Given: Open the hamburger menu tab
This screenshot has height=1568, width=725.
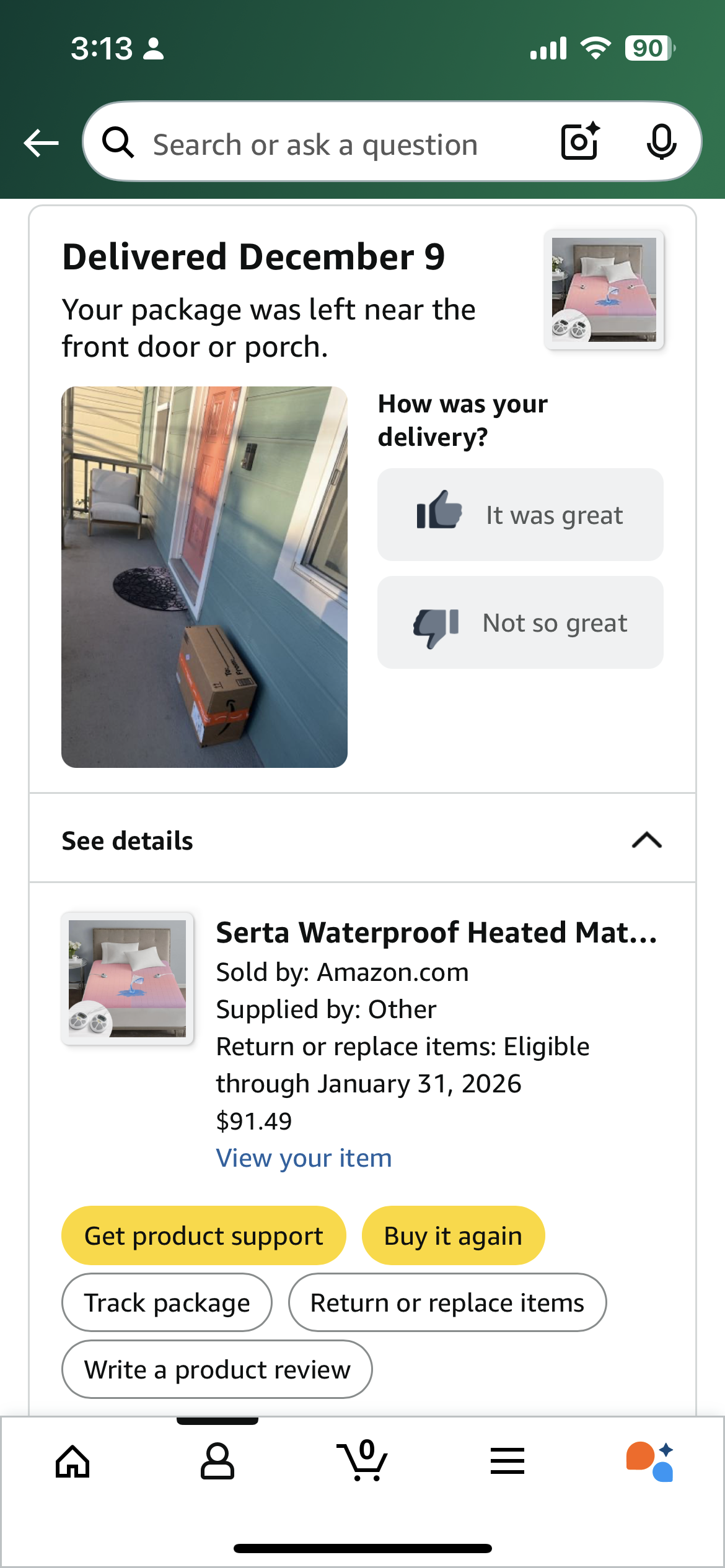Looking at the screenshot, I should click(507, 1461).
